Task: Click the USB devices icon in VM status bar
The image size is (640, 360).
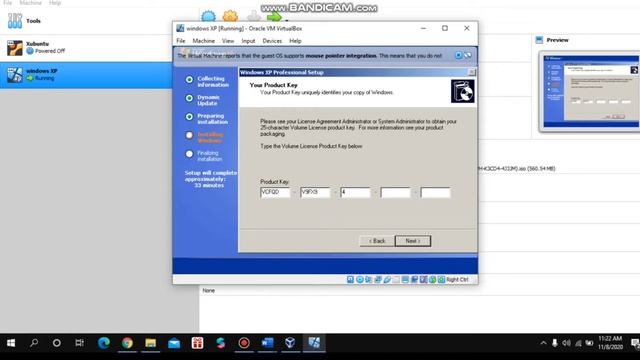Action: [x=387, y=280]
